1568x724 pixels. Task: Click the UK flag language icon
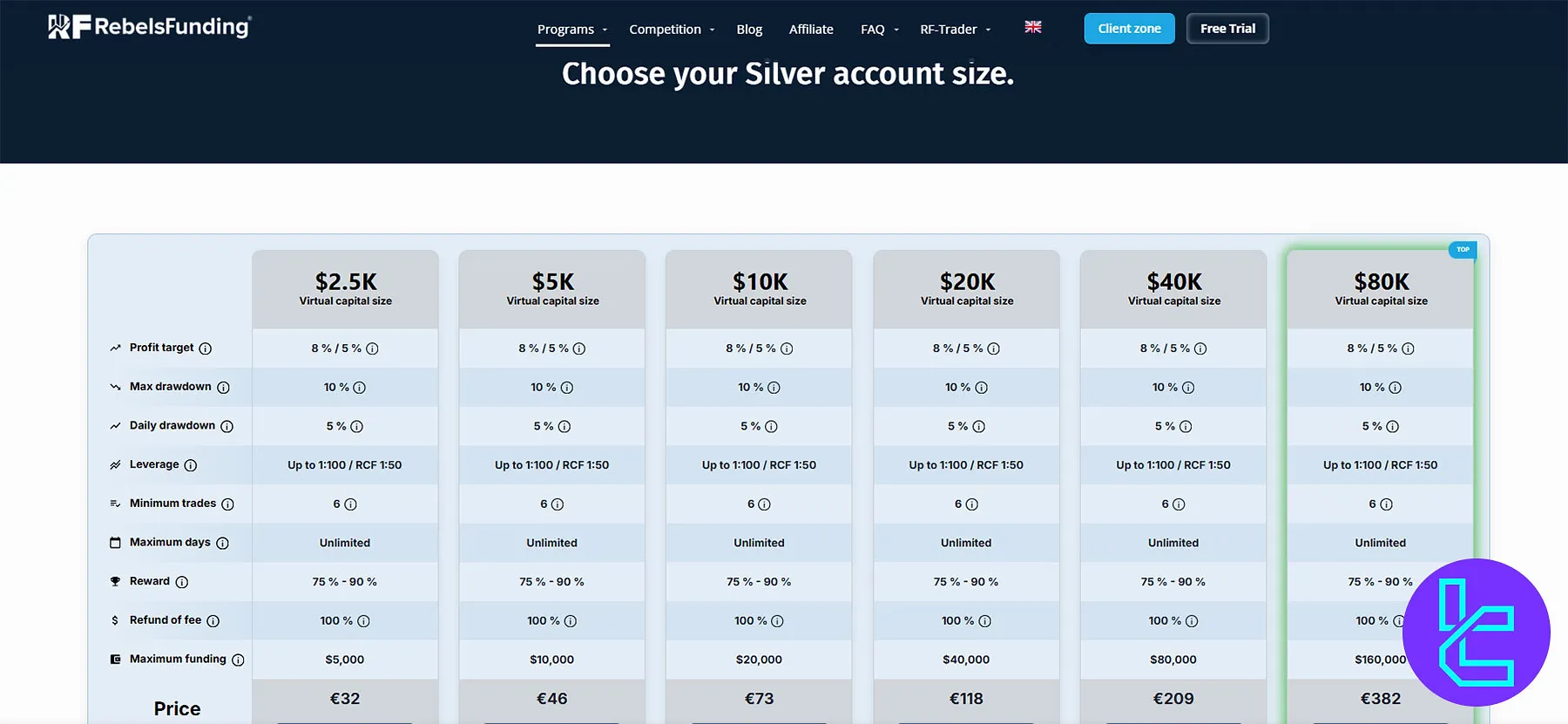click(1033, 27)
